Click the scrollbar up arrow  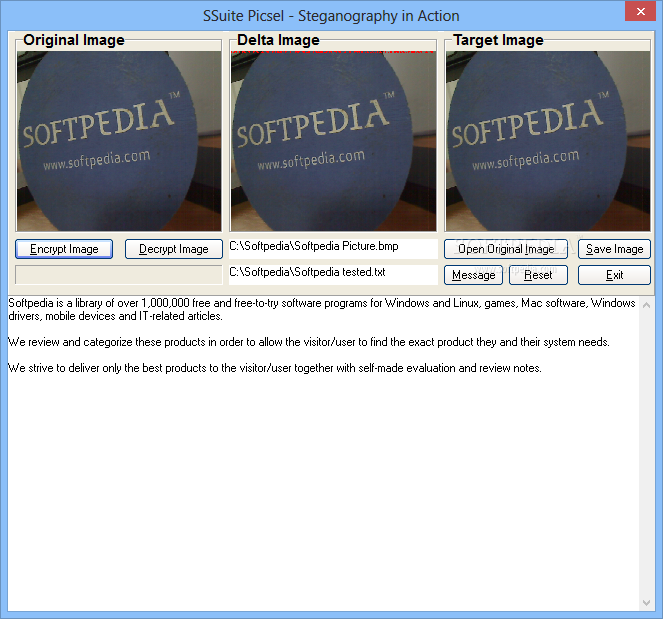tap(646, 304)
